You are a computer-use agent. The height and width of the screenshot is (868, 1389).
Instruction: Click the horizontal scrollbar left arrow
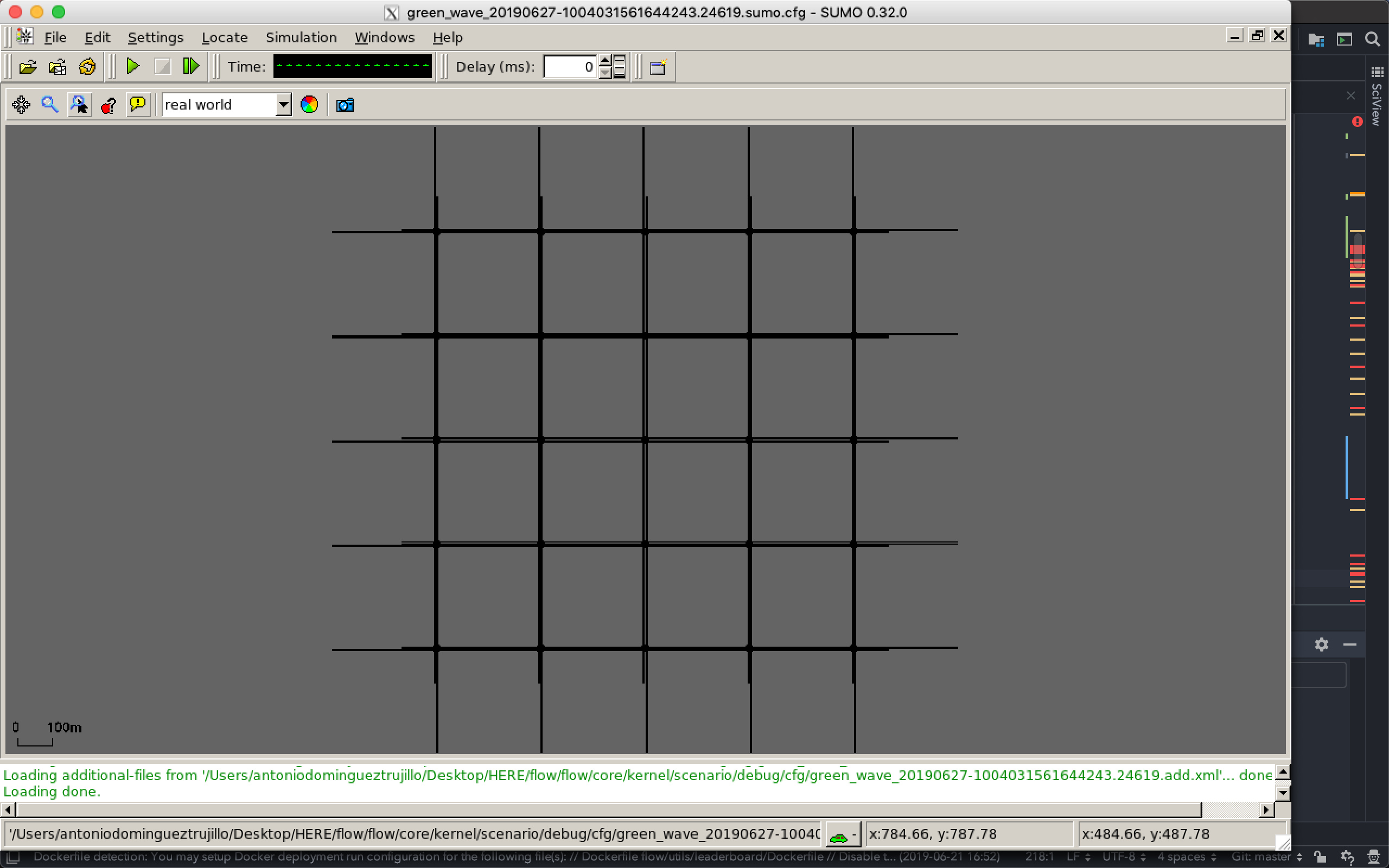click(8, 810)
